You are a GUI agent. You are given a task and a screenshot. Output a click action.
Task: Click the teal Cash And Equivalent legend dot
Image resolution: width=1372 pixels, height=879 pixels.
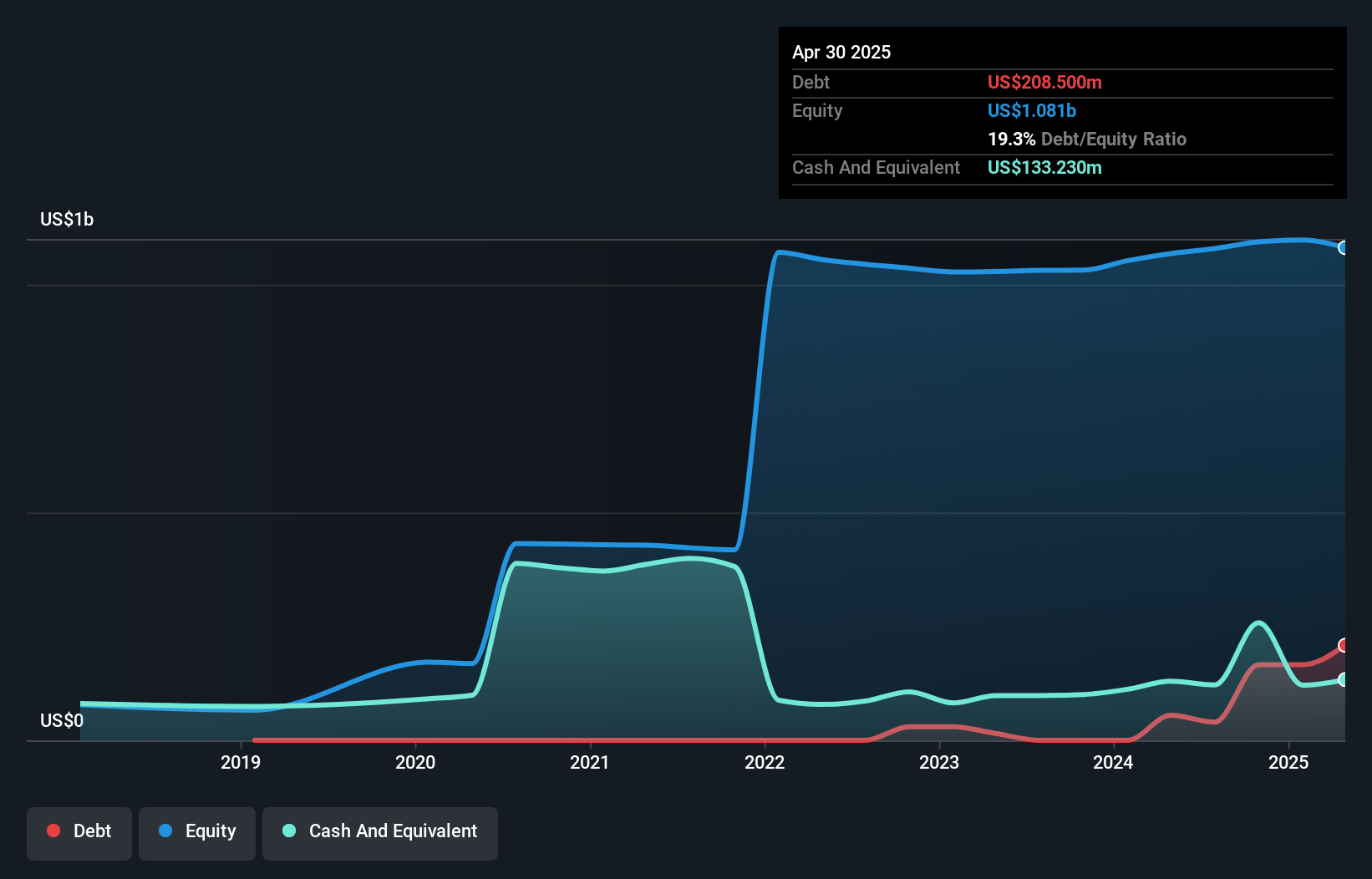pos(289,831)
